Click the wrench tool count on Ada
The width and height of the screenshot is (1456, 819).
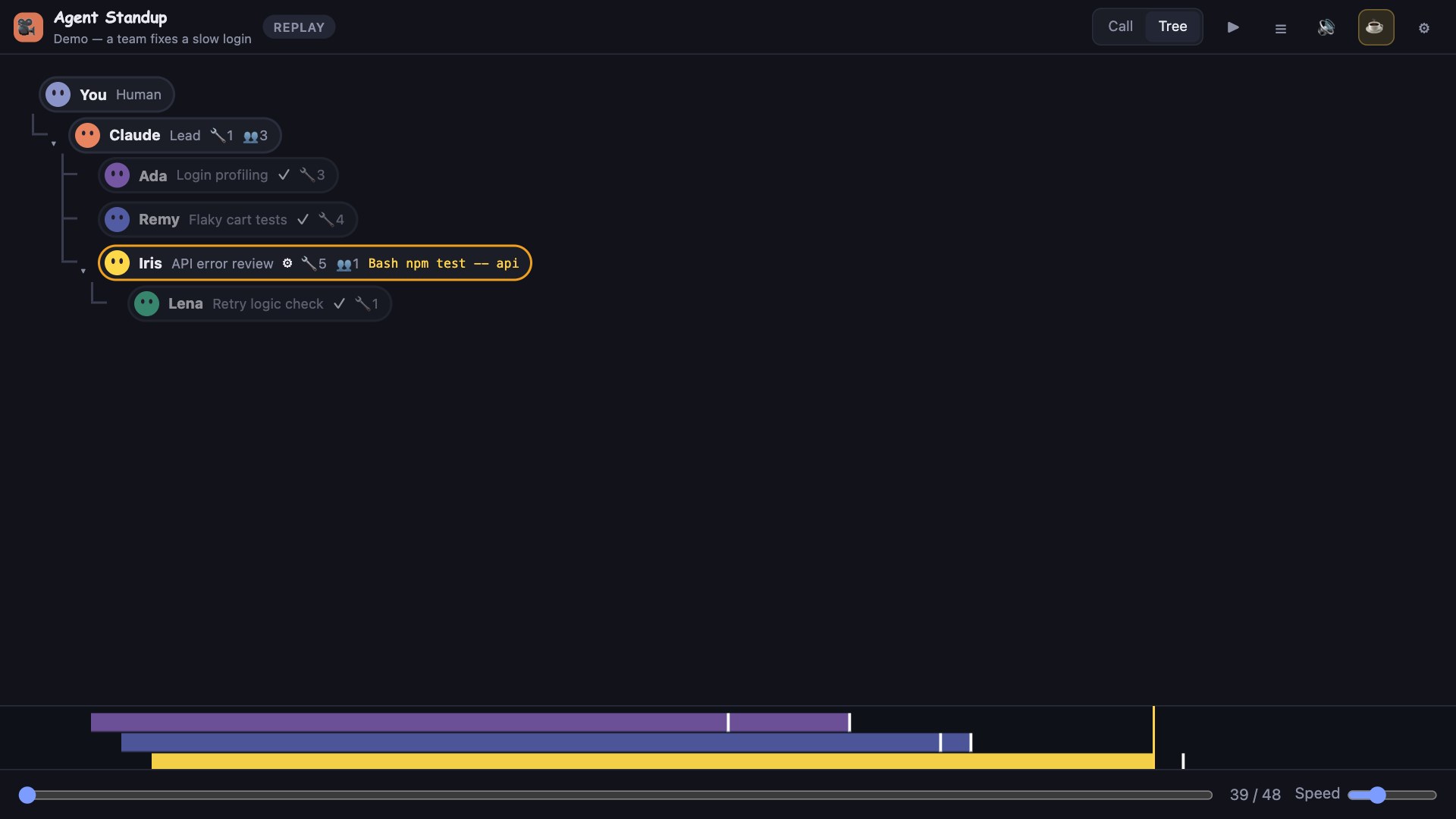pos(312,175)
